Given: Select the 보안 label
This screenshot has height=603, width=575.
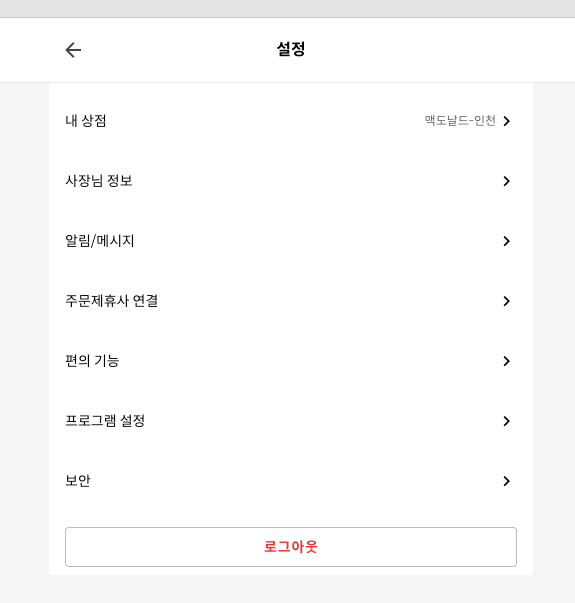Looking at the screenshot, I should tap(78, 481).
